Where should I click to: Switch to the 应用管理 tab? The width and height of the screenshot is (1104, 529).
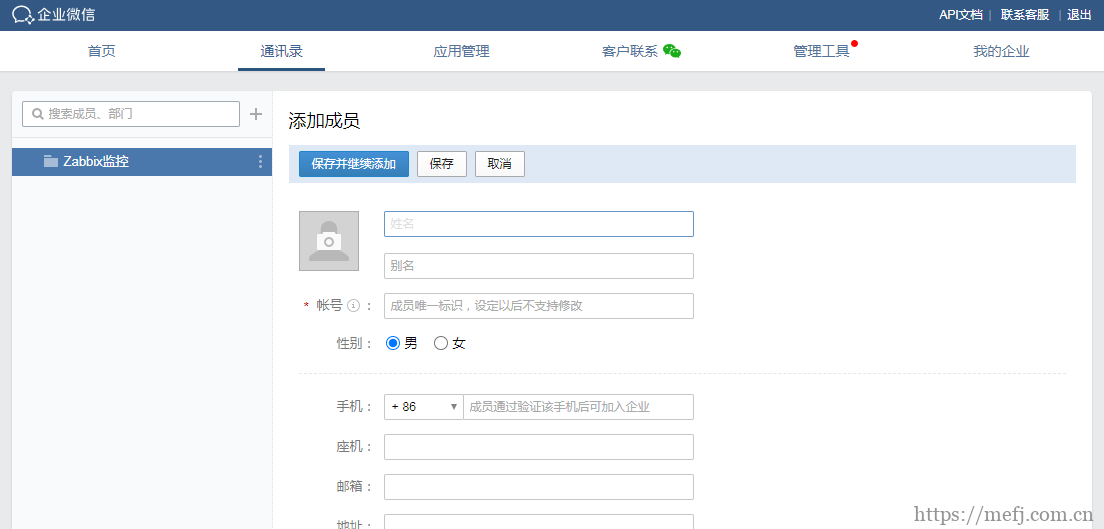461,51
